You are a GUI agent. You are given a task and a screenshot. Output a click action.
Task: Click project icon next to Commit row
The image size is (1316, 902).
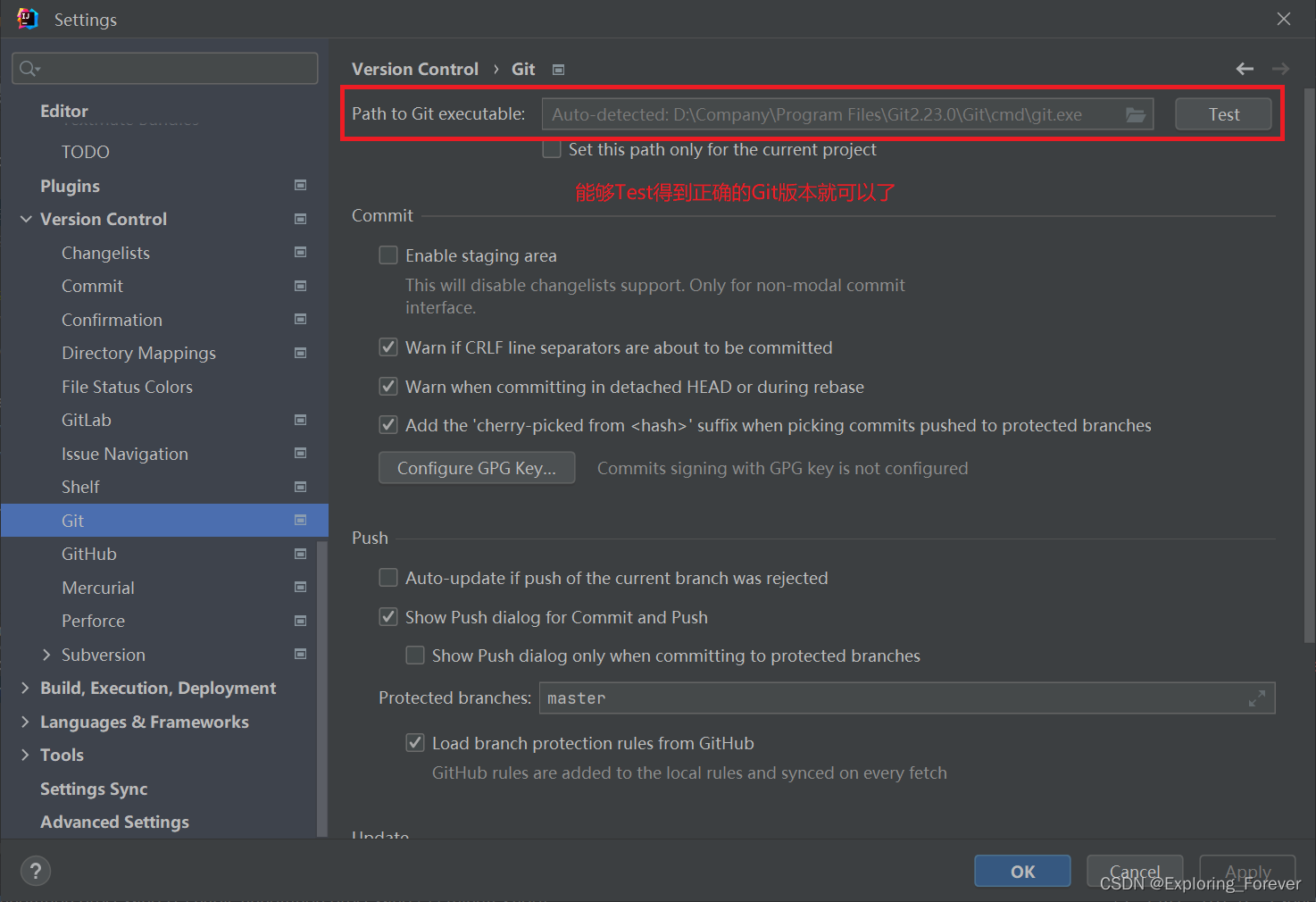301,286
